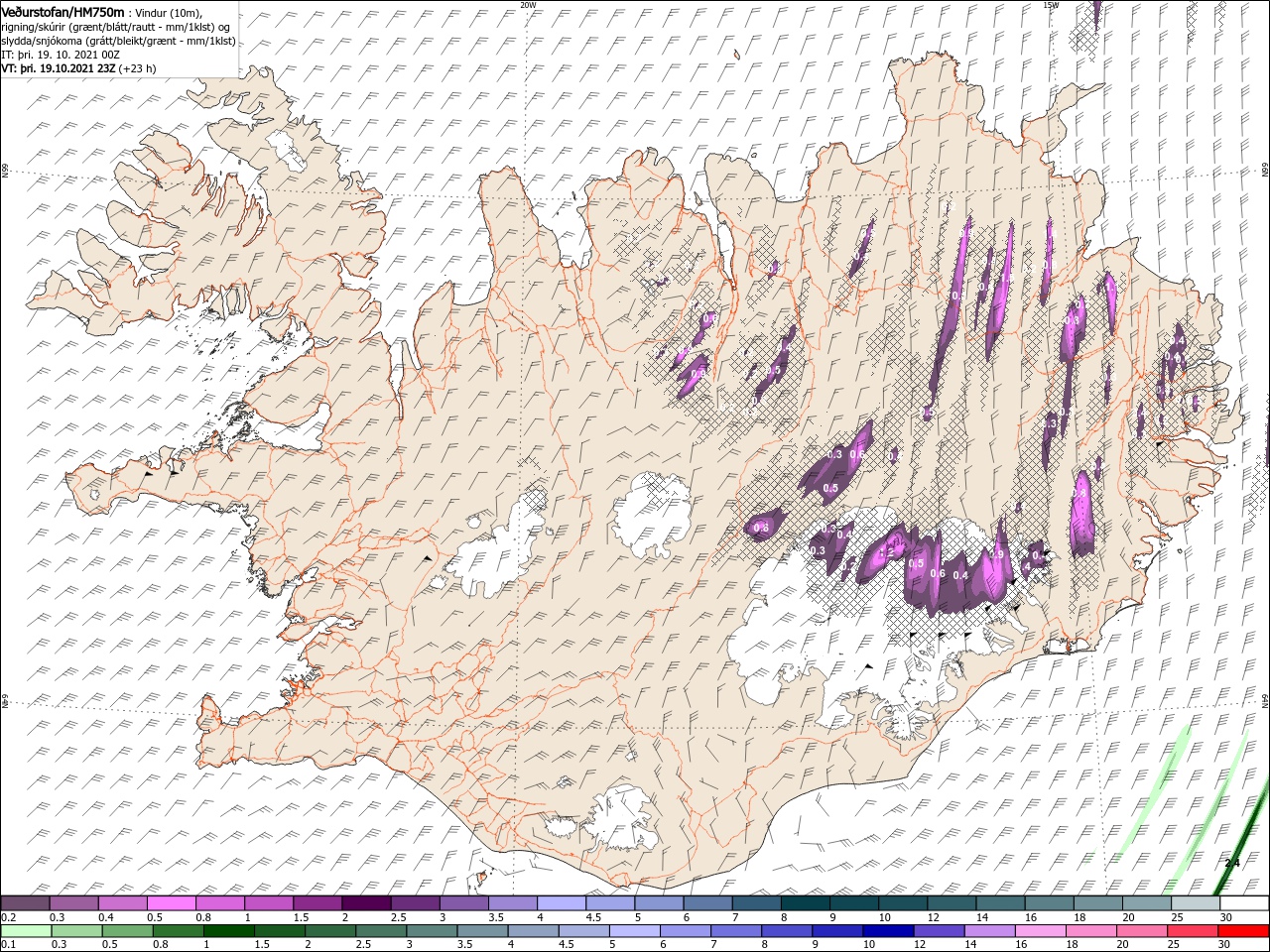Screen dimensions: 1270x952
Task: Click the '24' value label near green streak
Action: pos(1231,863)
